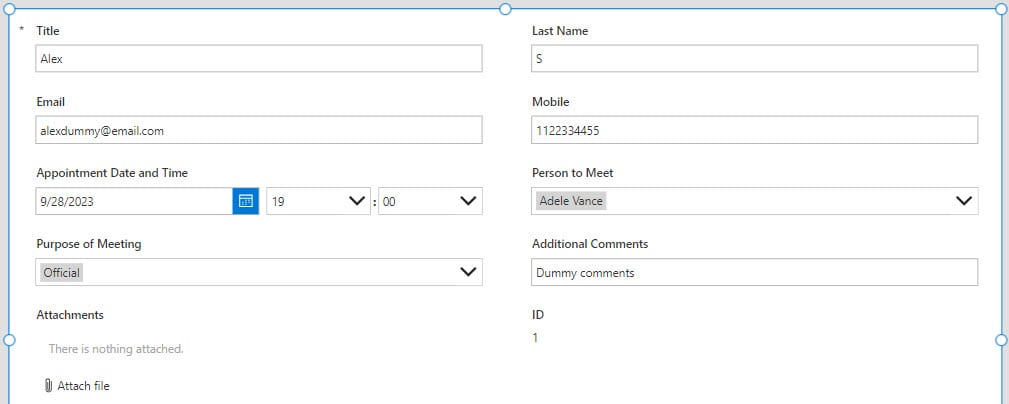Click the Additional Comments label
Image resolution: width=1009 pixels, height=404 pixels.
(x=590, y=244)
